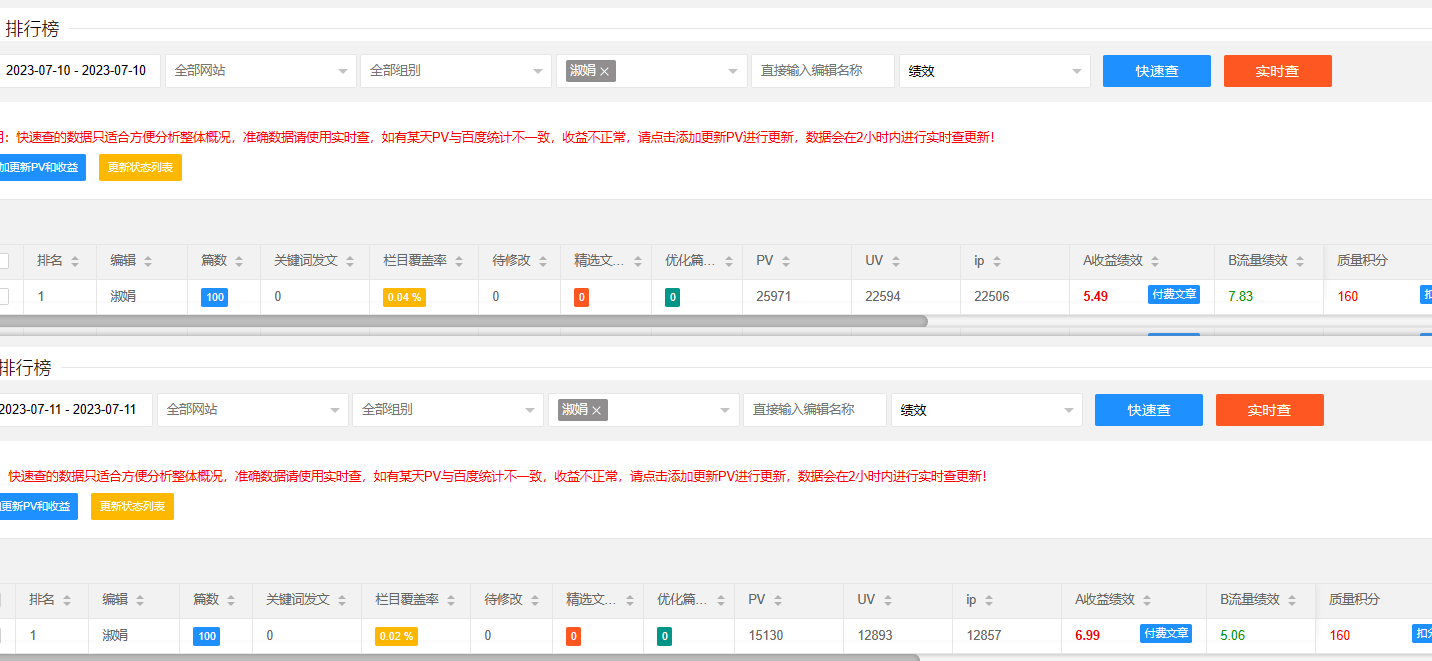Image resolution: width=1432 pixels, height=661 pixels.
Task: Sort the lower table by A收益绩效 column
Action: click(x=1146, y=600)
